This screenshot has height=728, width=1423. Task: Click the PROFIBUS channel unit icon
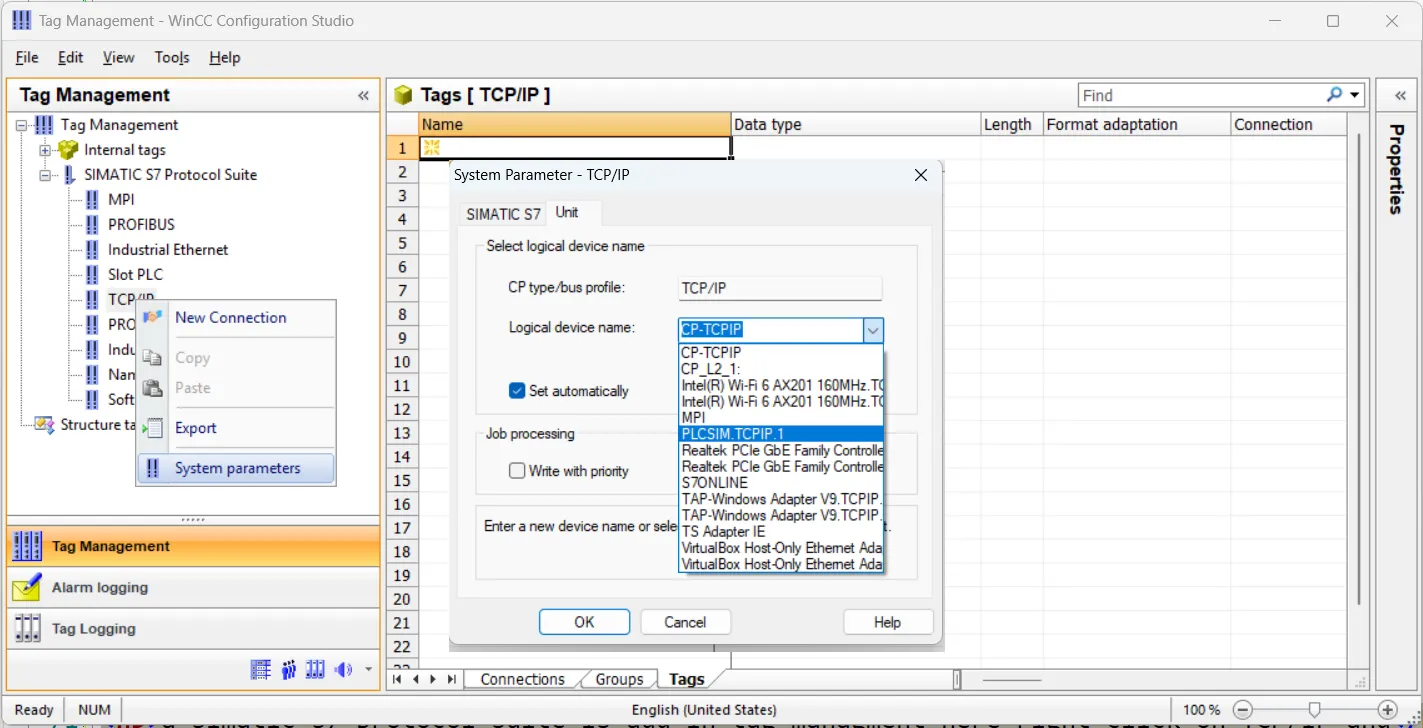pos(92,225)
